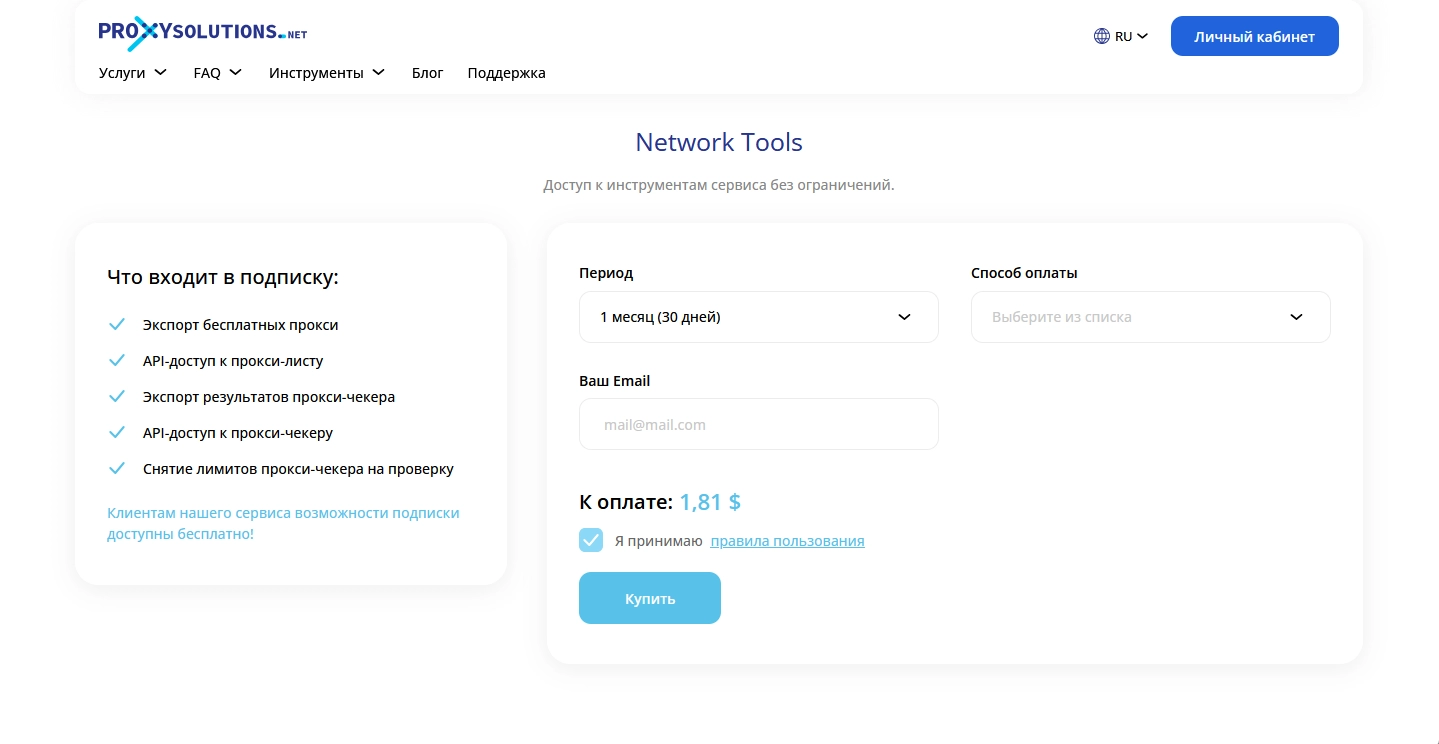Screen dimensions: 1439x744
Task: Follow the правила пользования link
Action: pos(787,541)
